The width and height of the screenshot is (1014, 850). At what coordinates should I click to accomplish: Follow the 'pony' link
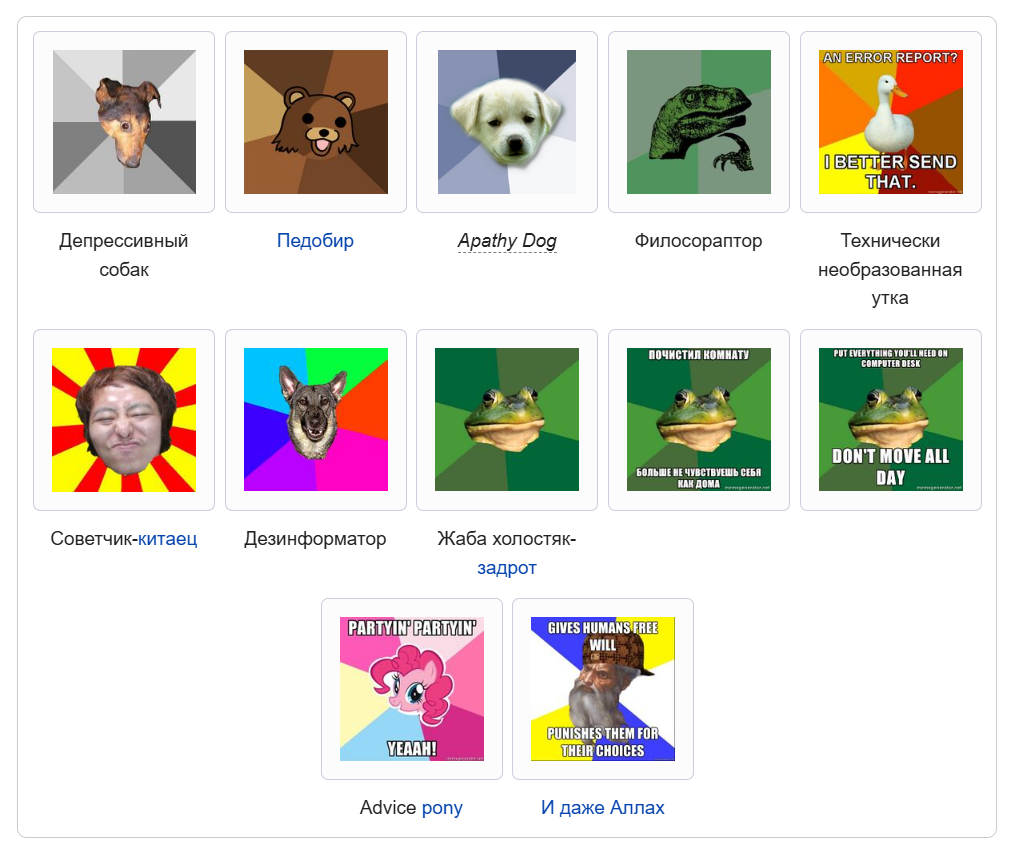[x=442, y=808]
